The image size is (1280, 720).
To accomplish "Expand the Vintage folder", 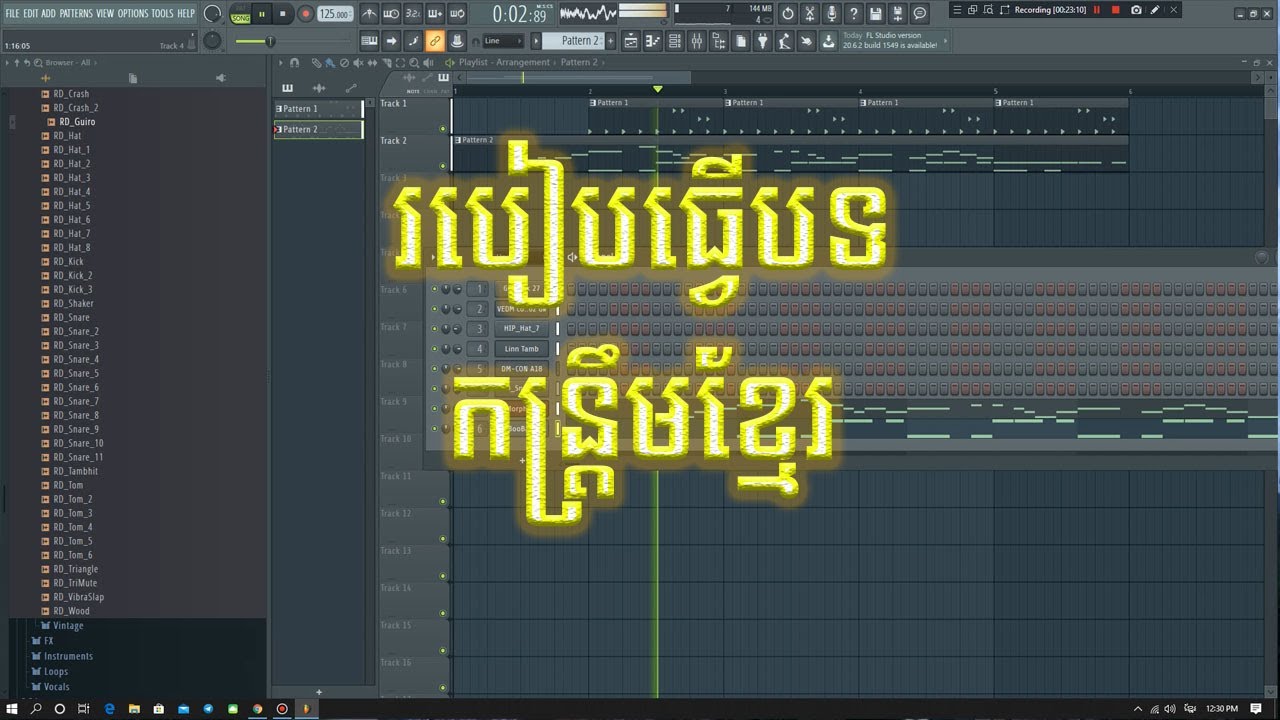I will coord(68,626).
